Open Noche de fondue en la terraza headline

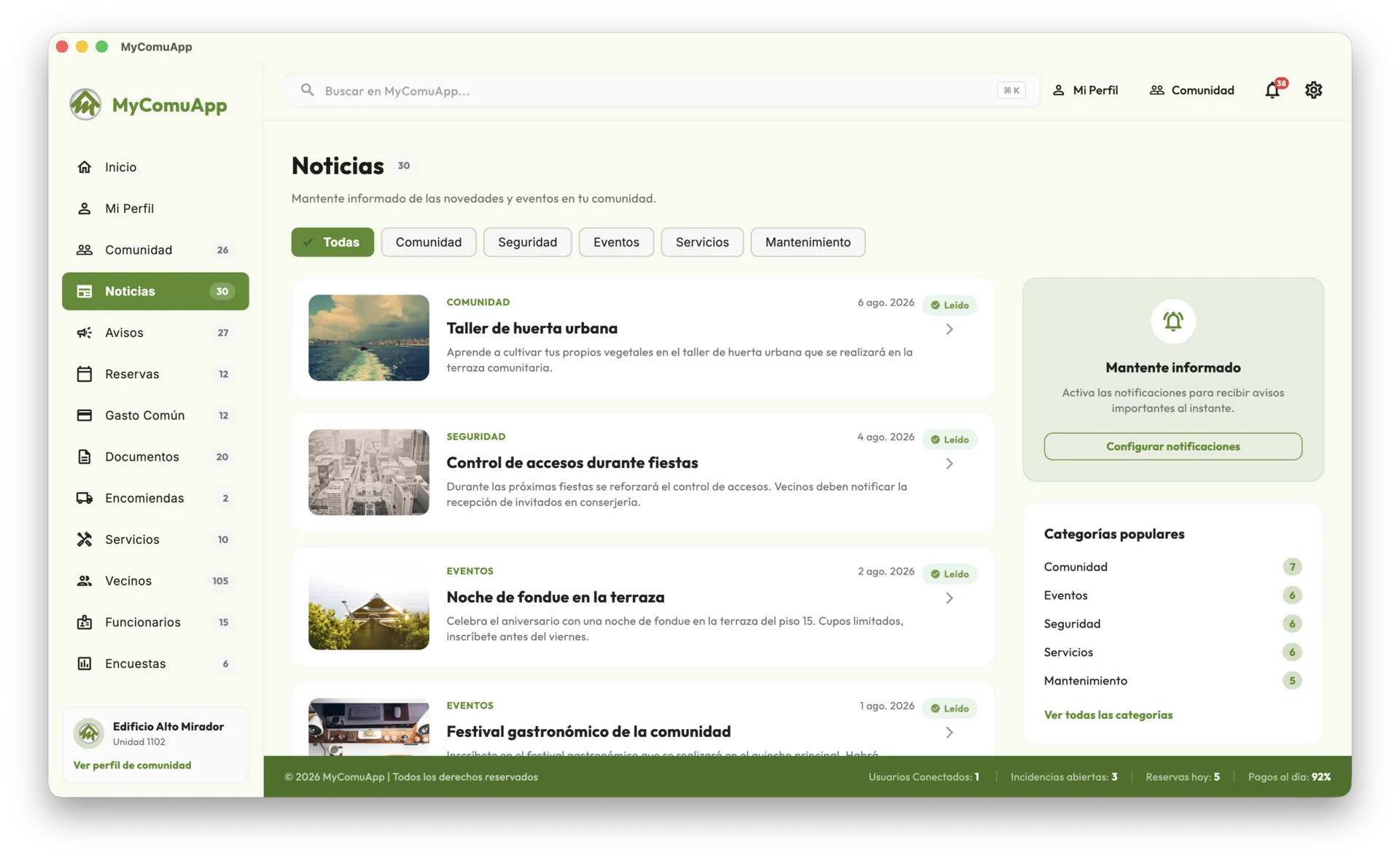555,598
